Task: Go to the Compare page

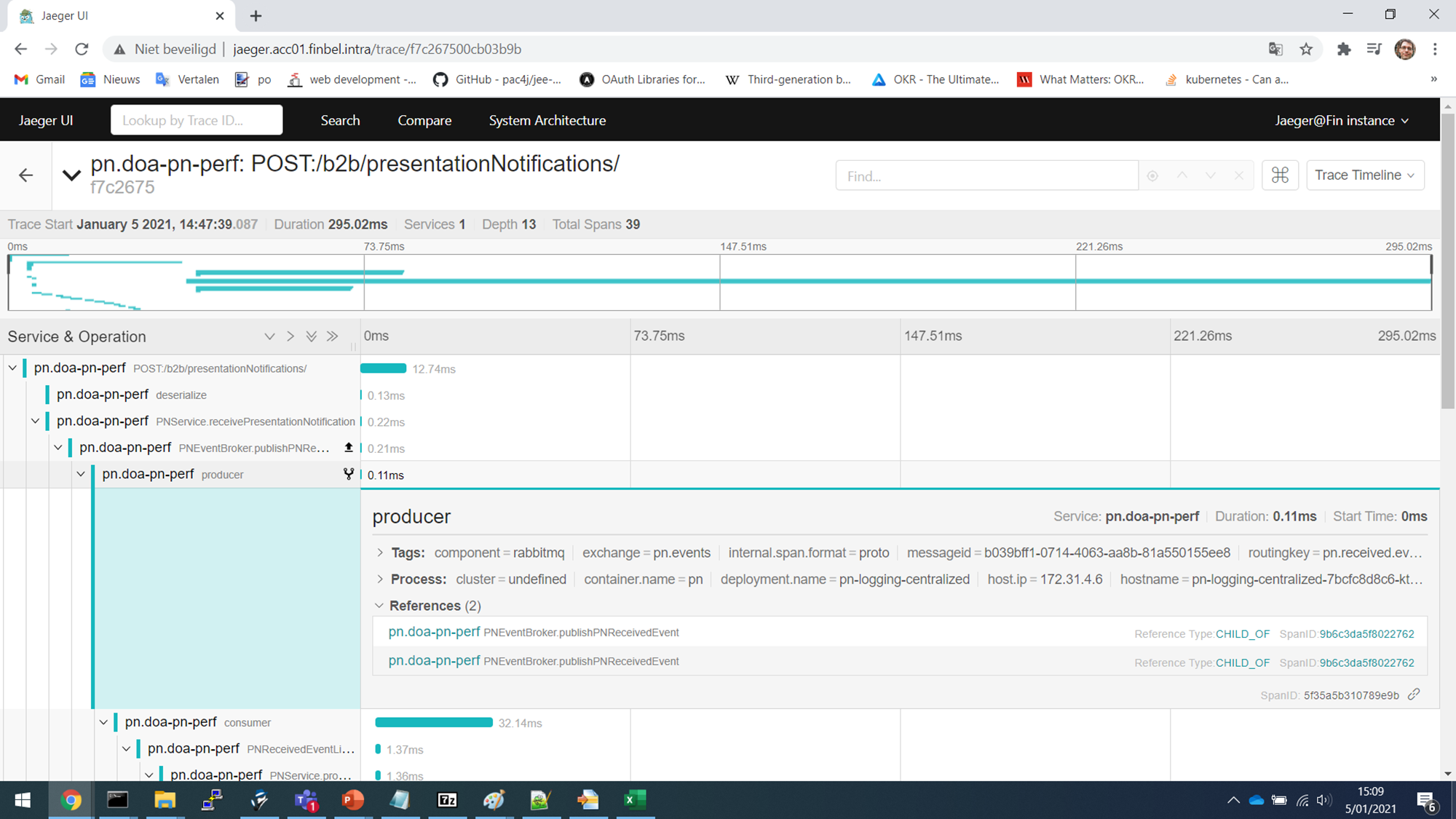Action: pyautogui.click(x=424, y=121)
